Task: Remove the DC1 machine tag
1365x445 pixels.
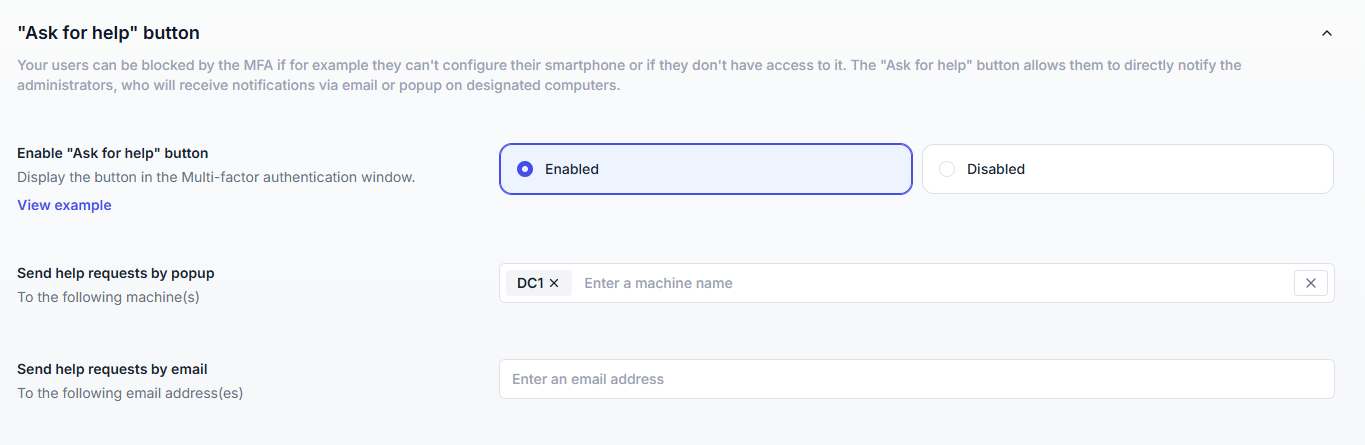Action: coord(554,283)
